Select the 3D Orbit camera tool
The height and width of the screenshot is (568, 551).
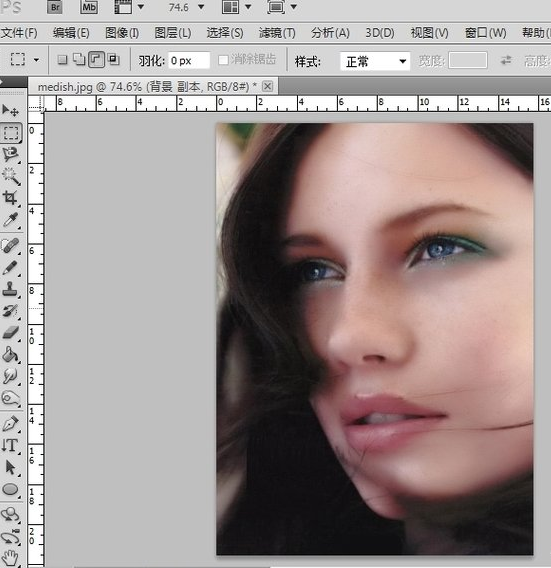11,537
